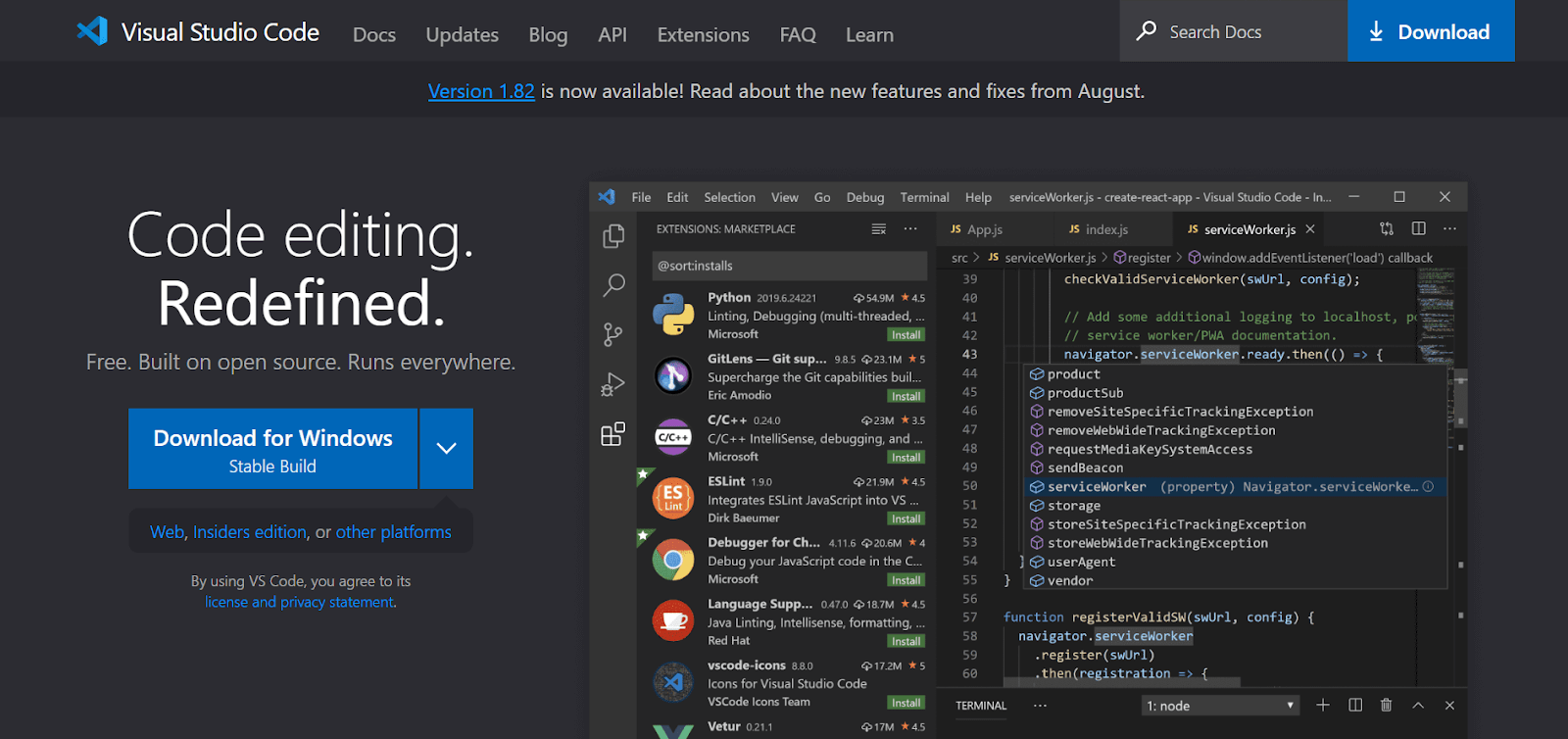The height and width of the screenshot is (739, 1568).
Task: Open the Extensions page in top navigation
Action: 703,35
